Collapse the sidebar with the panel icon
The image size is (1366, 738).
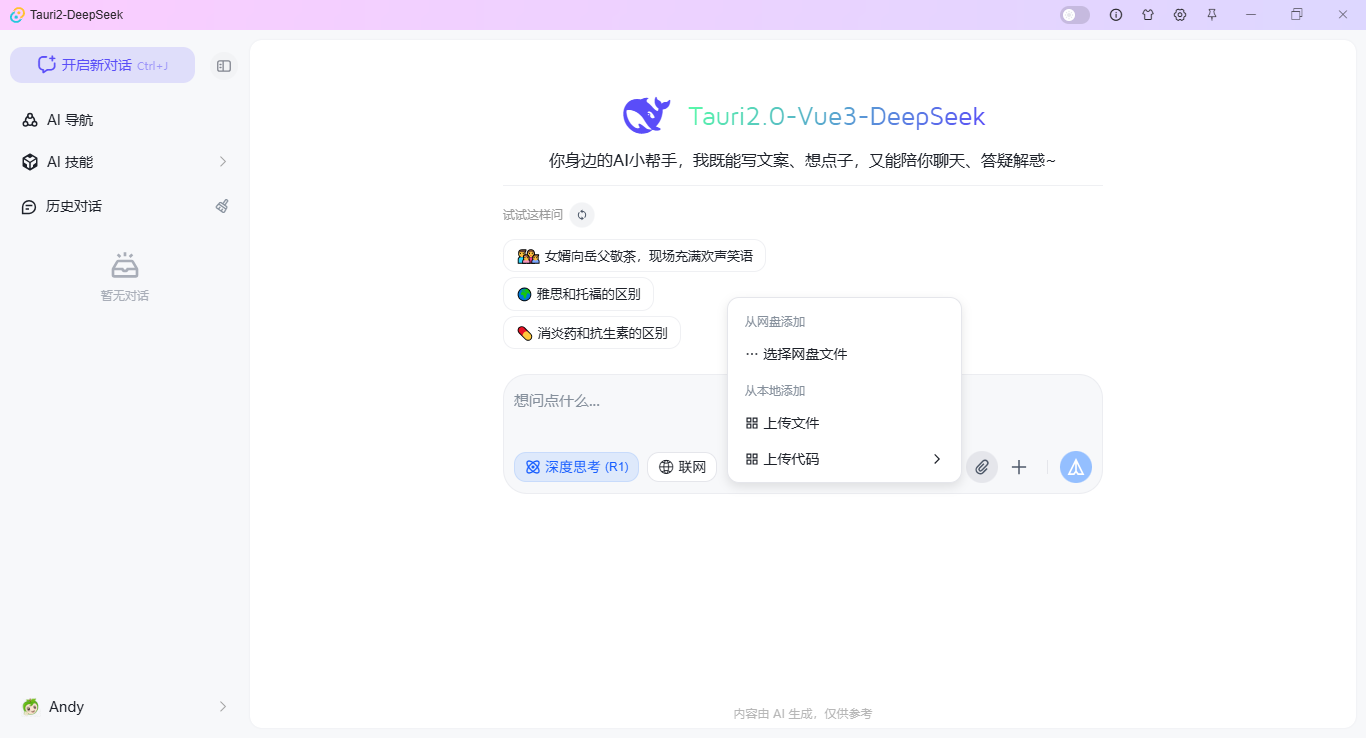coord(224,66)
